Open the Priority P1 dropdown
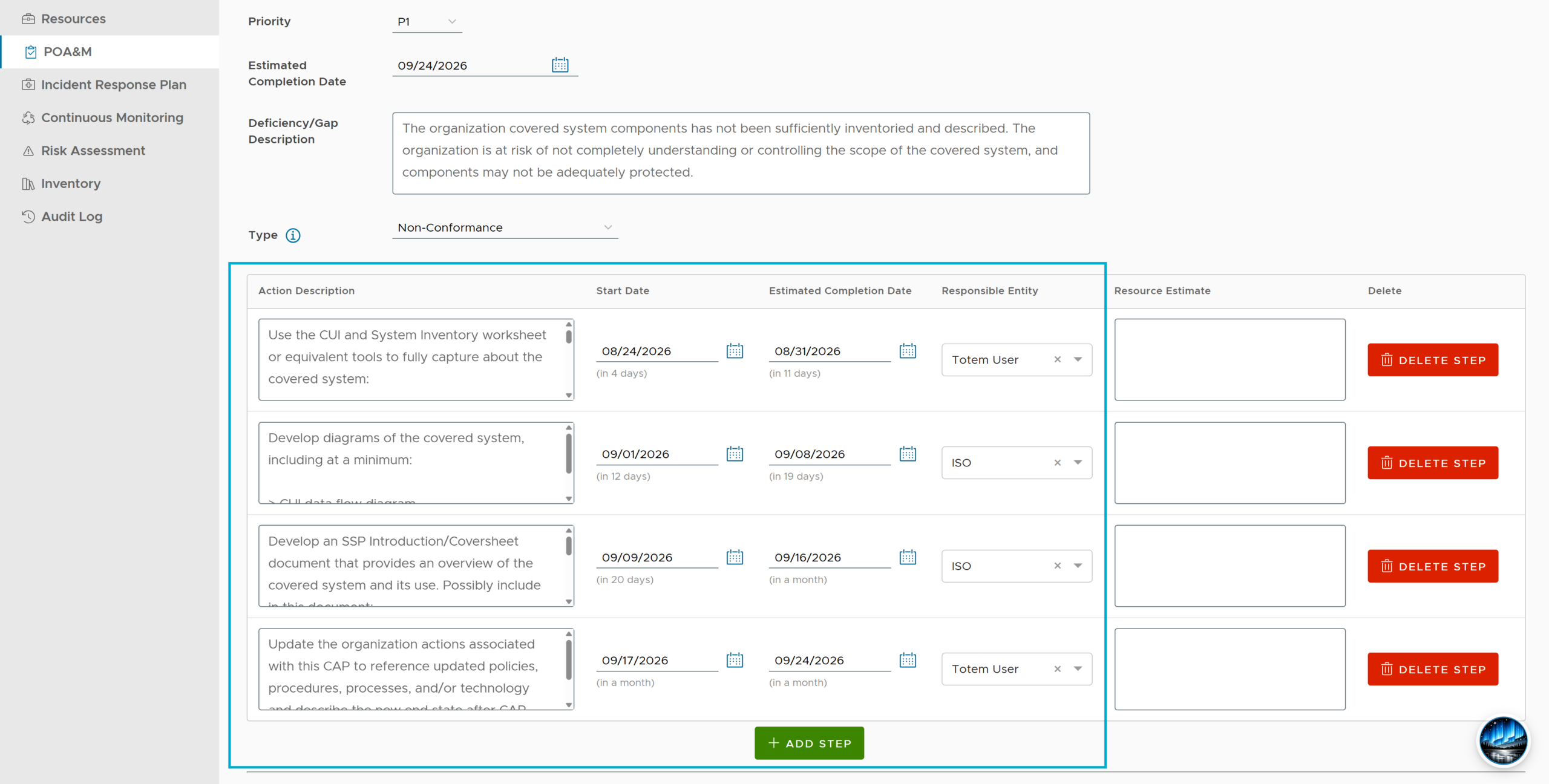The height and width of the screenshot is (784, 1549). [427, 22]
